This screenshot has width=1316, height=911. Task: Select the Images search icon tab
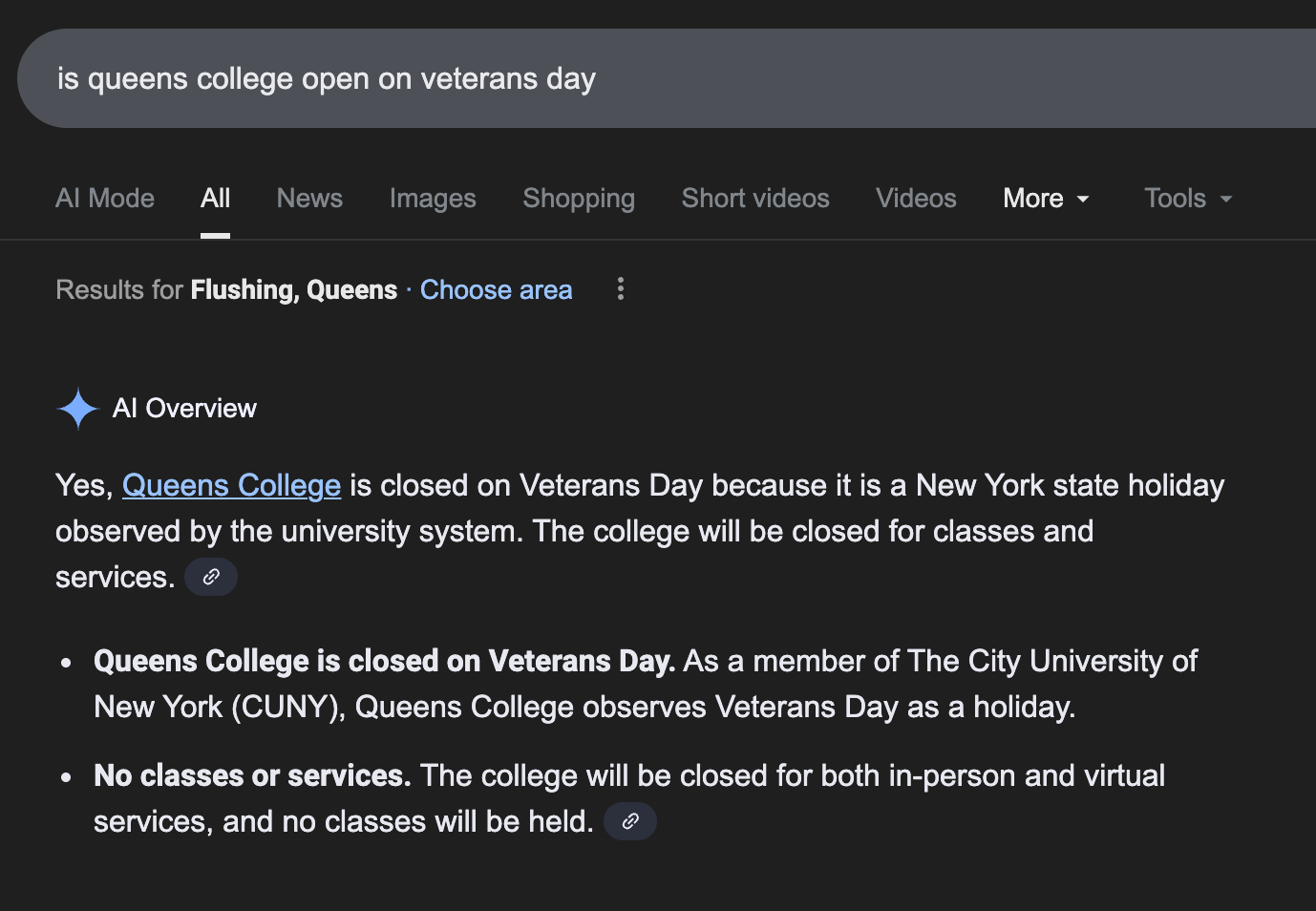click(433, 199)
